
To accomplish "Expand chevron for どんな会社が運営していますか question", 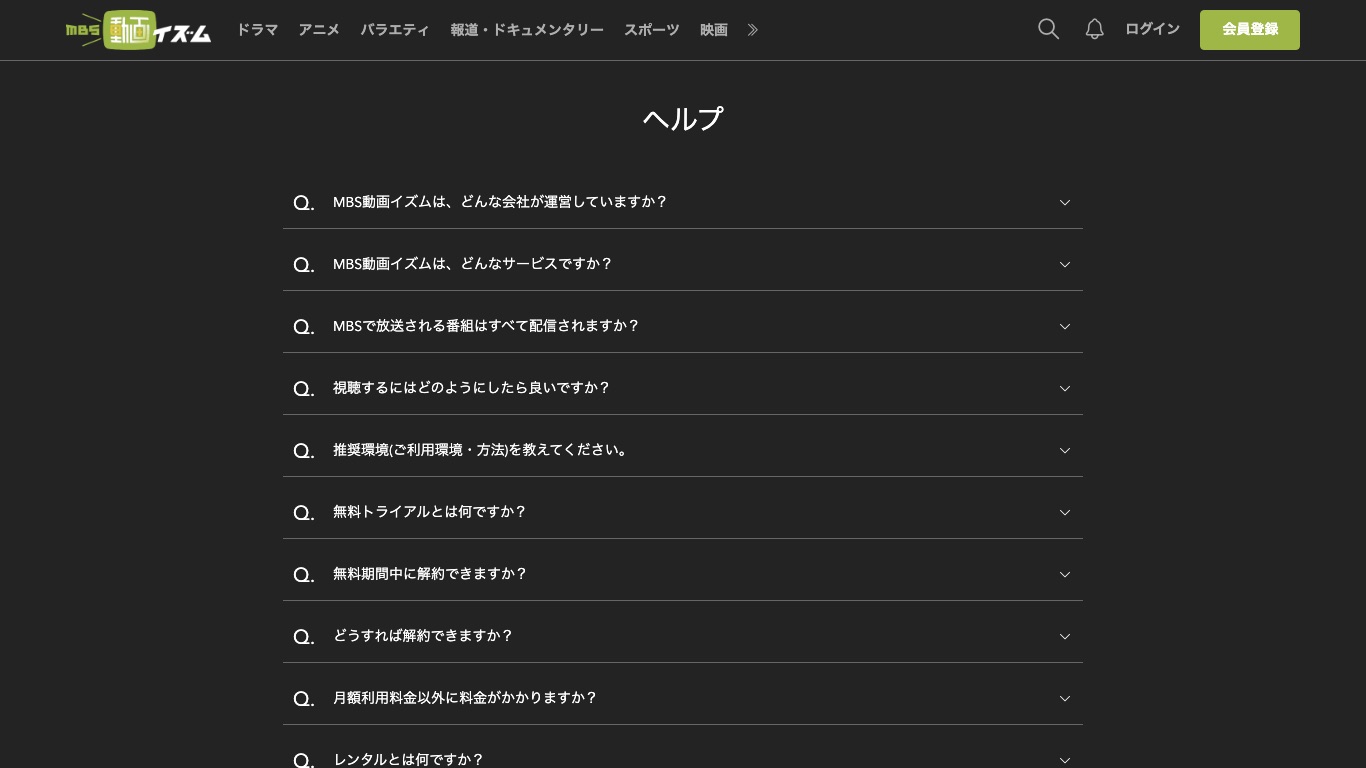I will (1065, 202).
